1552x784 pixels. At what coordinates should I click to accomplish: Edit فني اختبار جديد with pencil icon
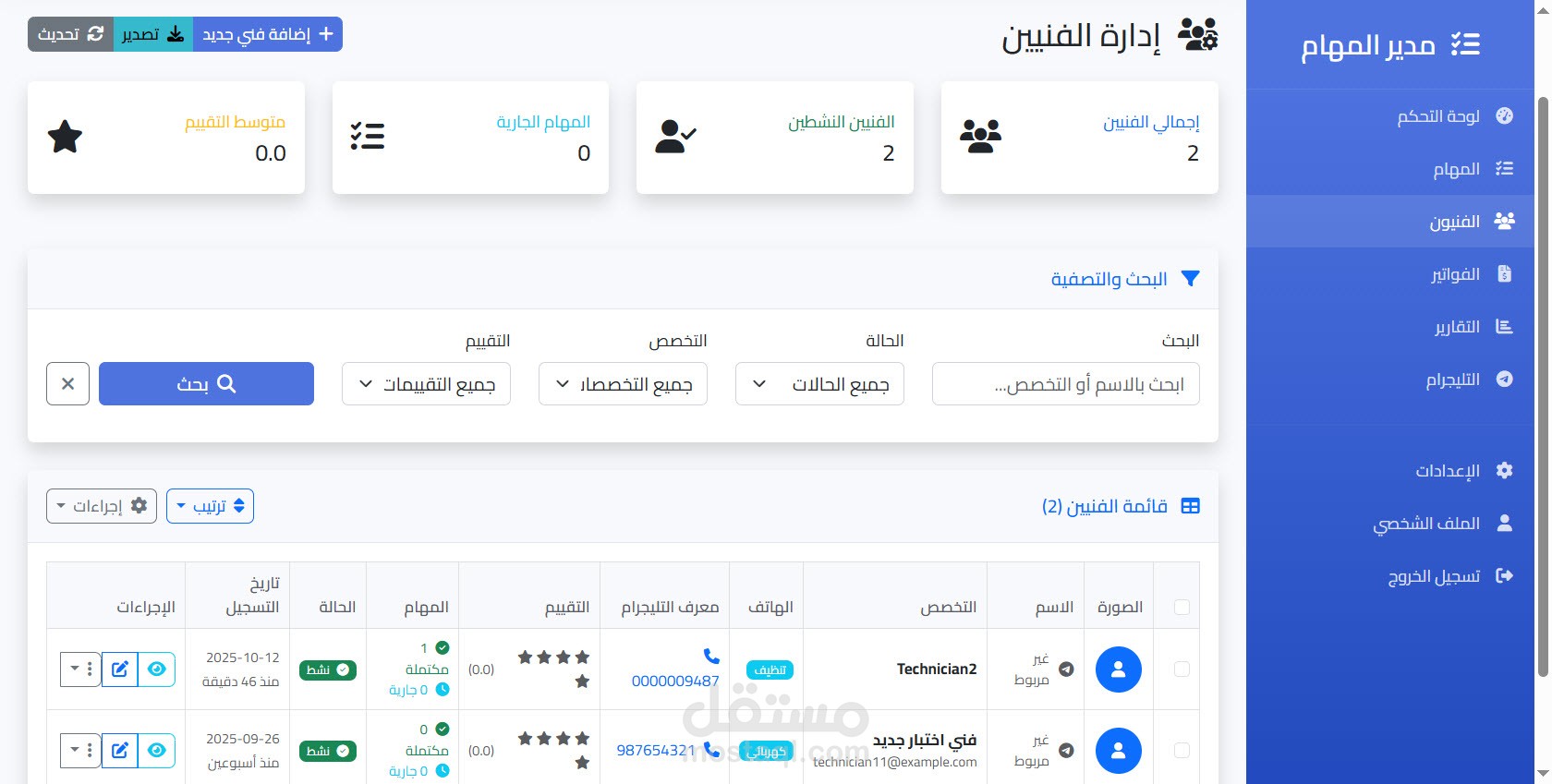[119, 751]
